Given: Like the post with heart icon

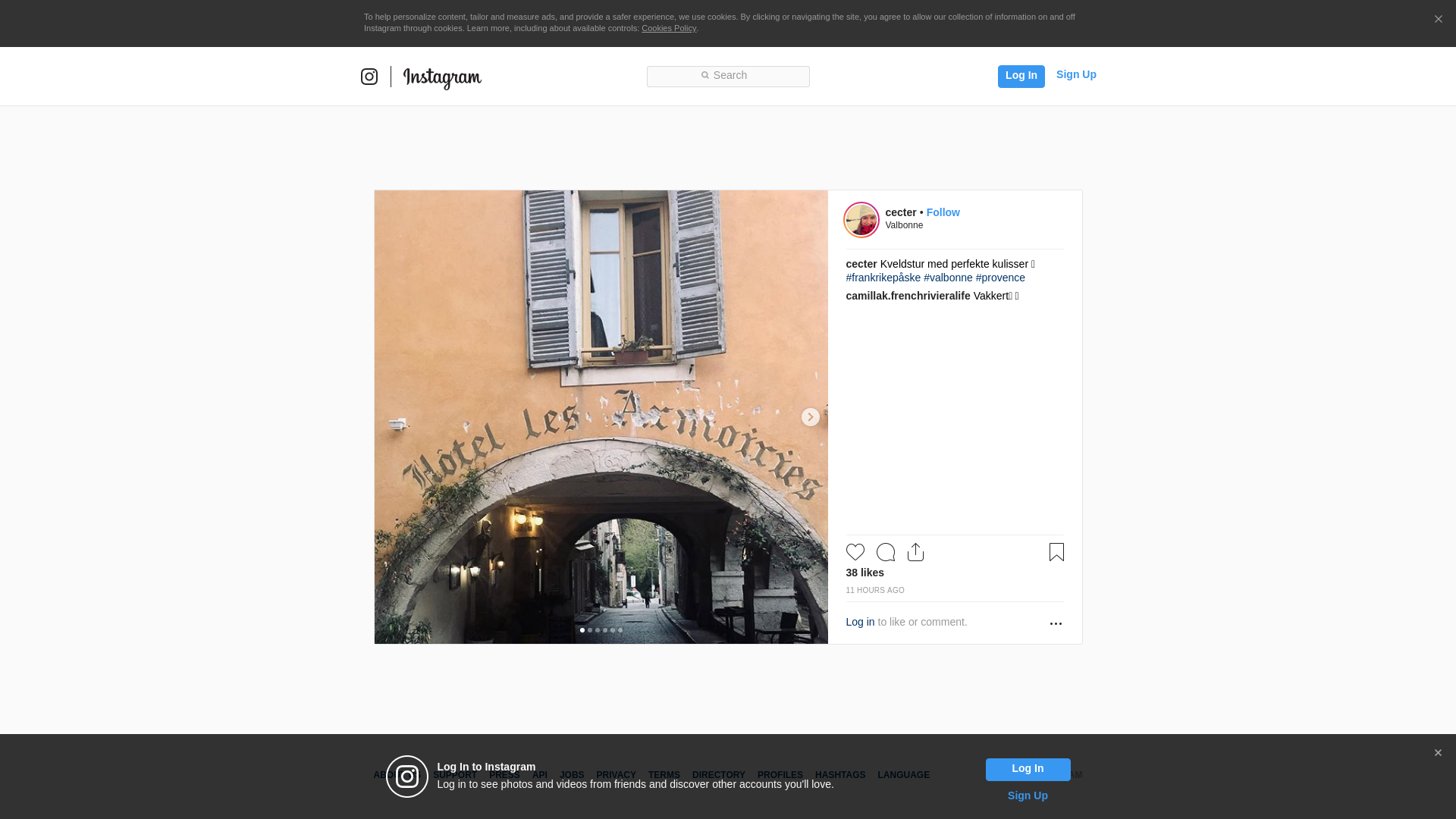Looking at the screenshot, I should pyautogui.click(x=855, y=552).
